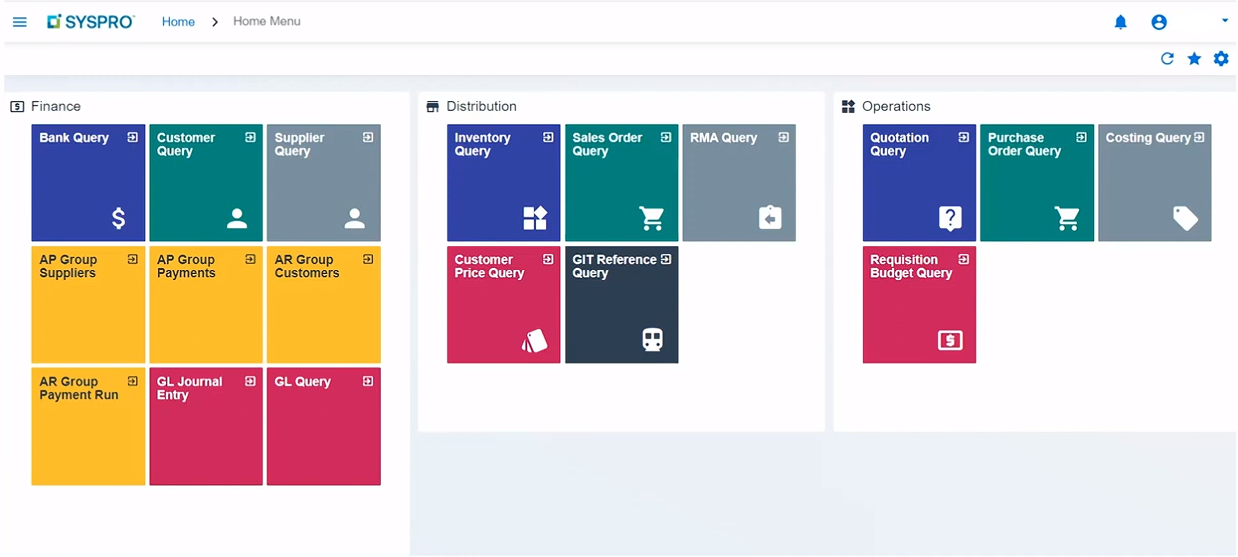Open the Requisition Budget Query tile
Image resolution: width=1238 pixels, height=557 pixels.
click(x=919, y=305)
